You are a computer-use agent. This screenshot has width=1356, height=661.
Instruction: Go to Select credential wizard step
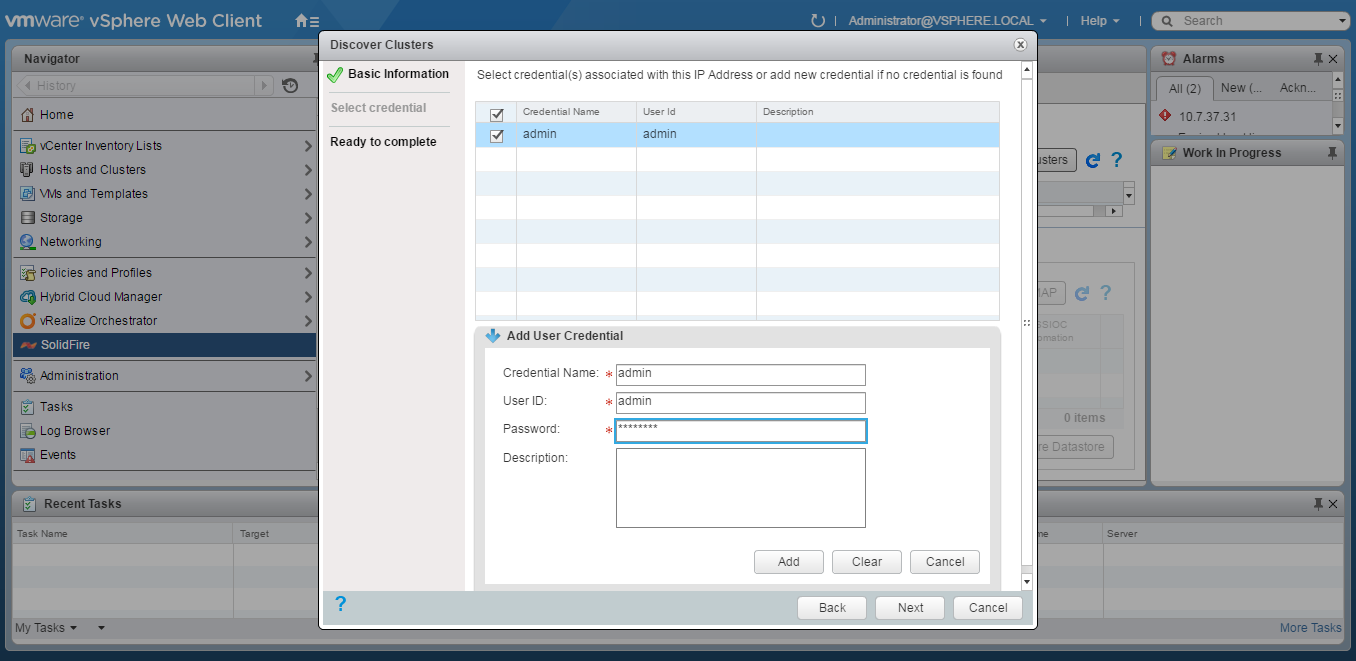pos(378,108)
